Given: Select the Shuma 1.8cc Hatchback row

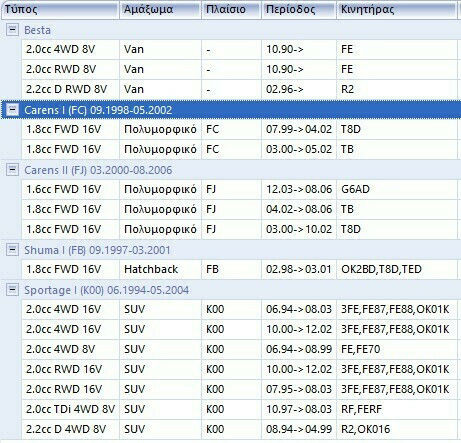Looking at the screenshot, I should tap(239, 269).
